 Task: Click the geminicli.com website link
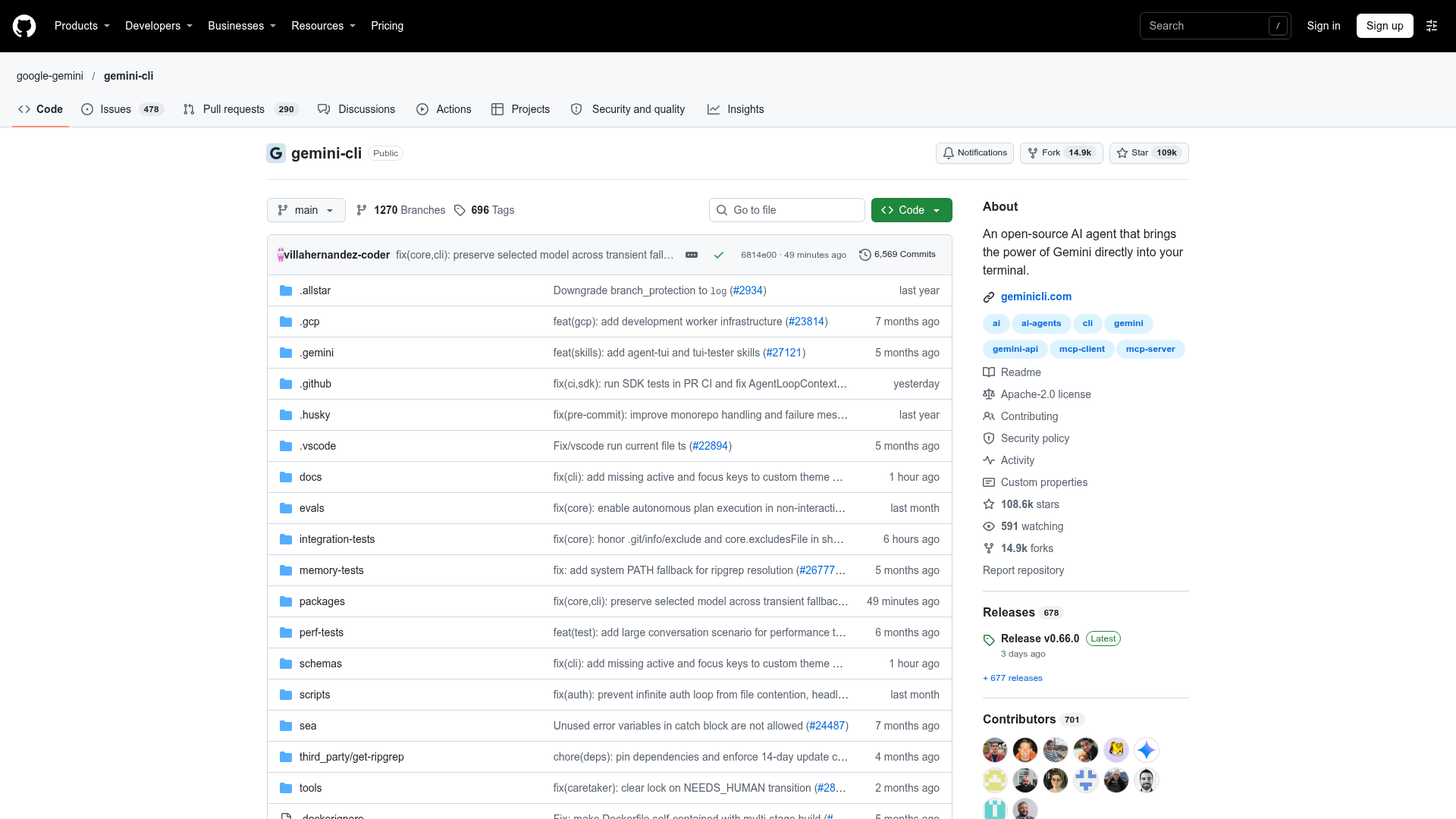(x=1036, y=297)
